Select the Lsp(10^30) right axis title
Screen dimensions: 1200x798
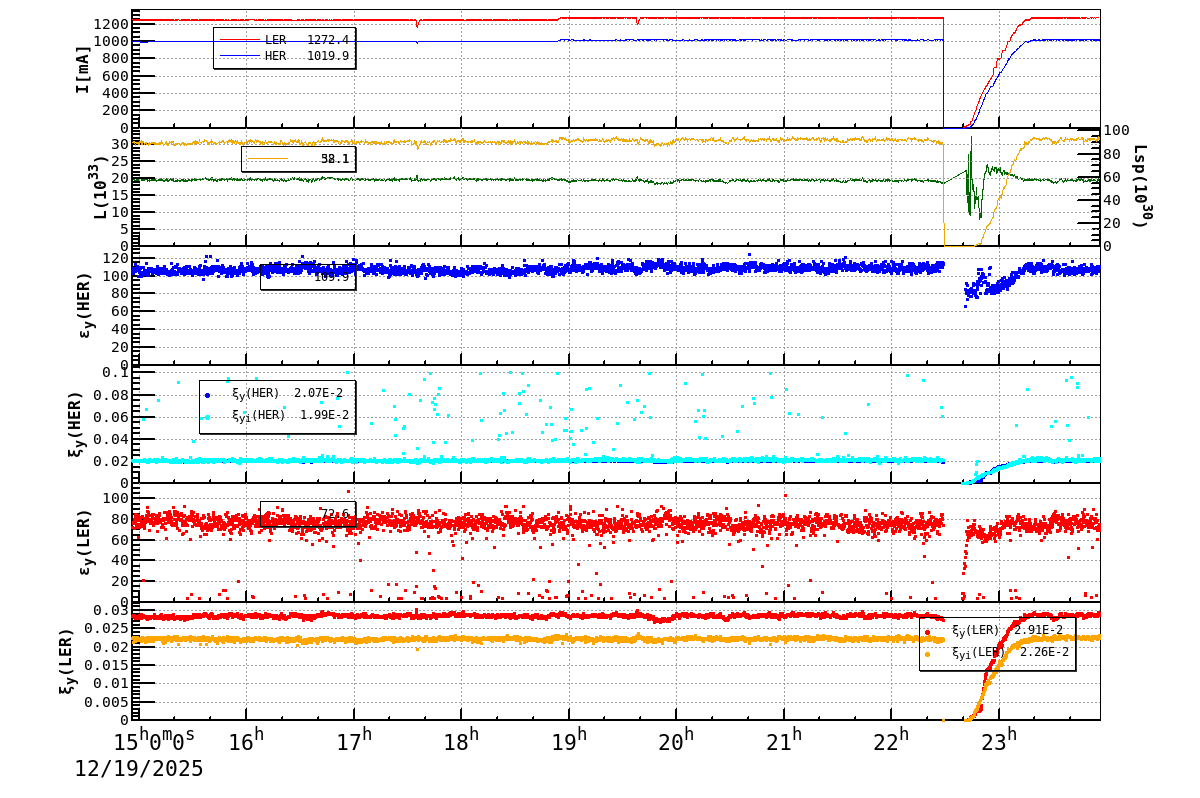pos(1141,186)
